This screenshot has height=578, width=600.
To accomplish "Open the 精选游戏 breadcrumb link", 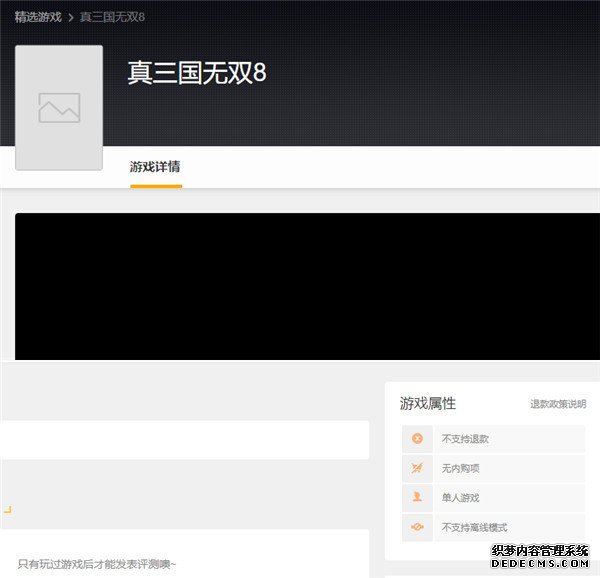I will 38,17.
